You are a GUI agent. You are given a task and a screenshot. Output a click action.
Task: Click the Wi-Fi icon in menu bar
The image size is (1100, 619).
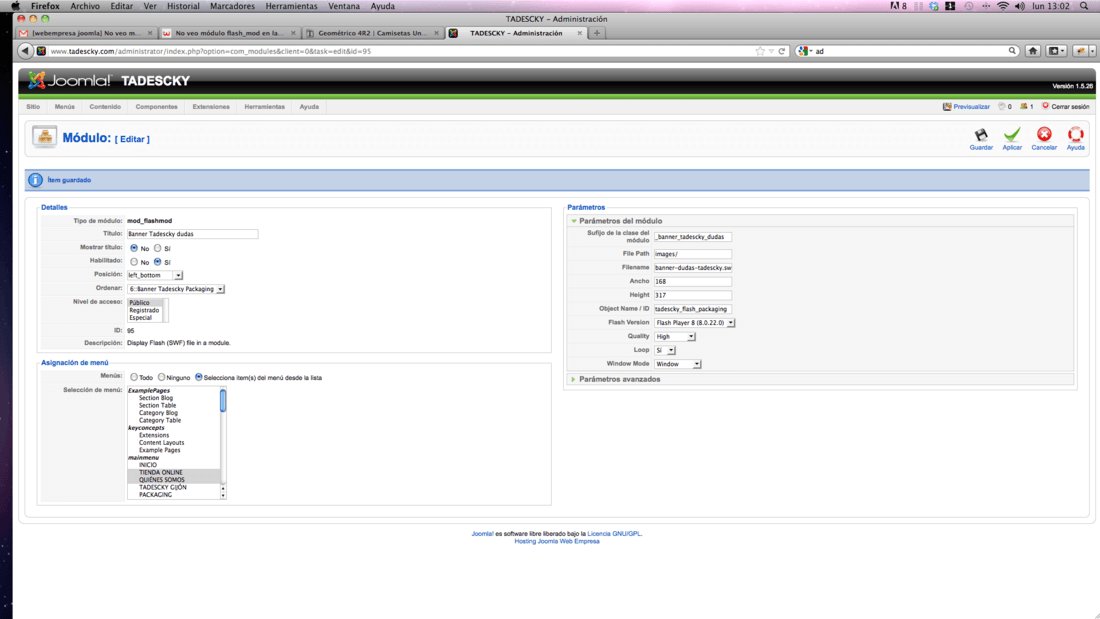1003,6
